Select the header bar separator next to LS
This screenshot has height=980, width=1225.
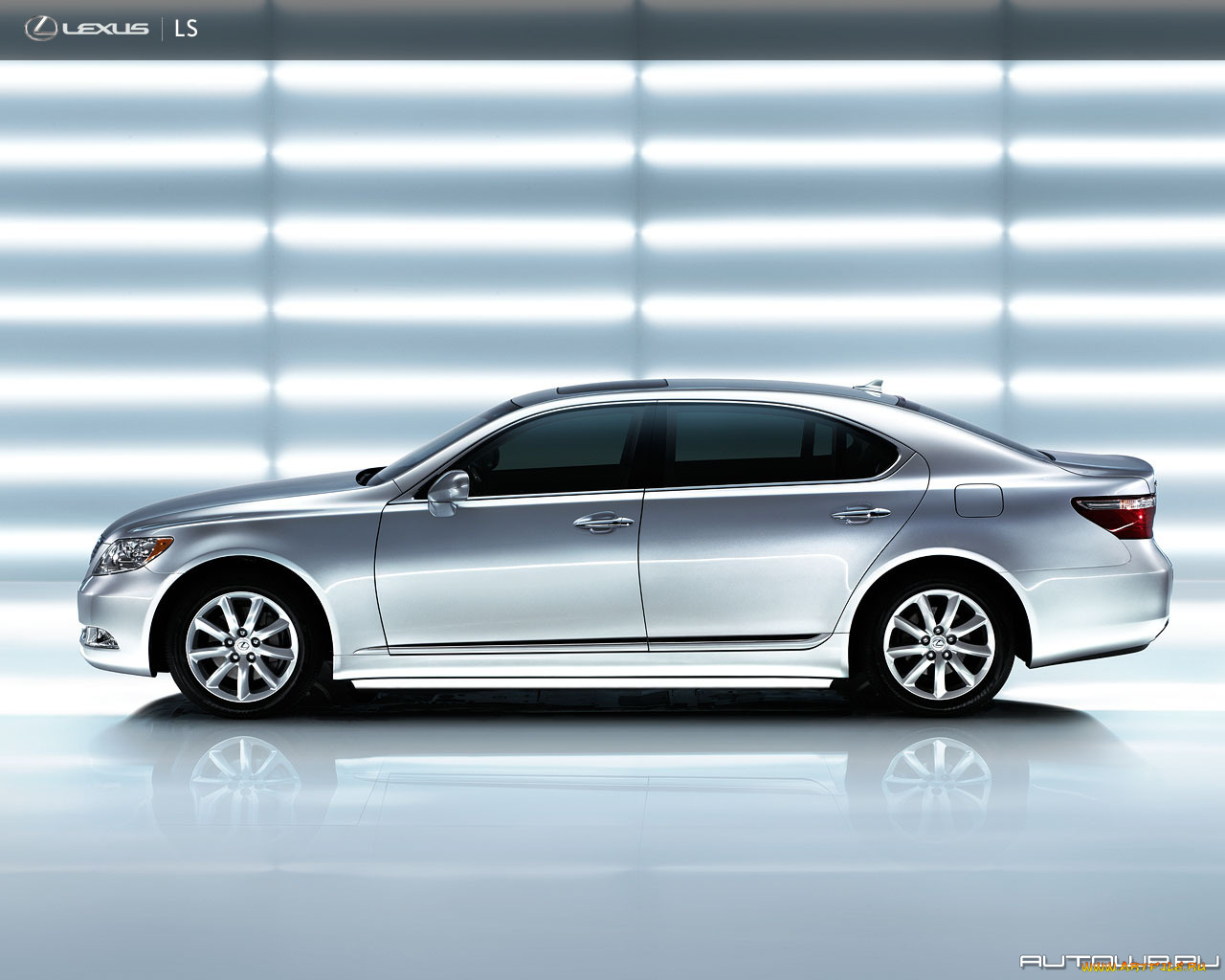pyautogui.click(x=165, y=27)
